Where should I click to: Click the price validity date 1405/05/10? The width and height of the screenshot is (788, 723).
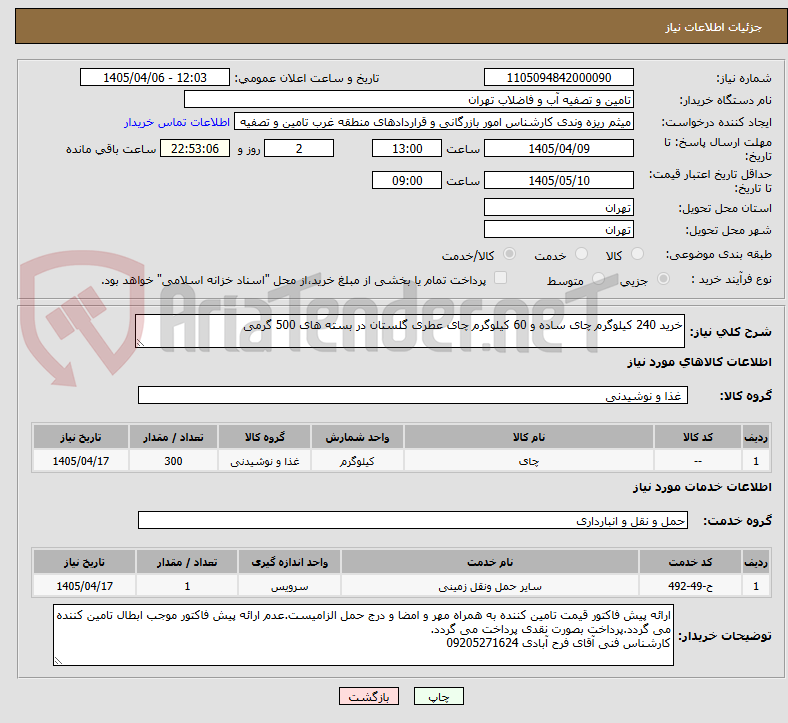[x=558, y=180]
